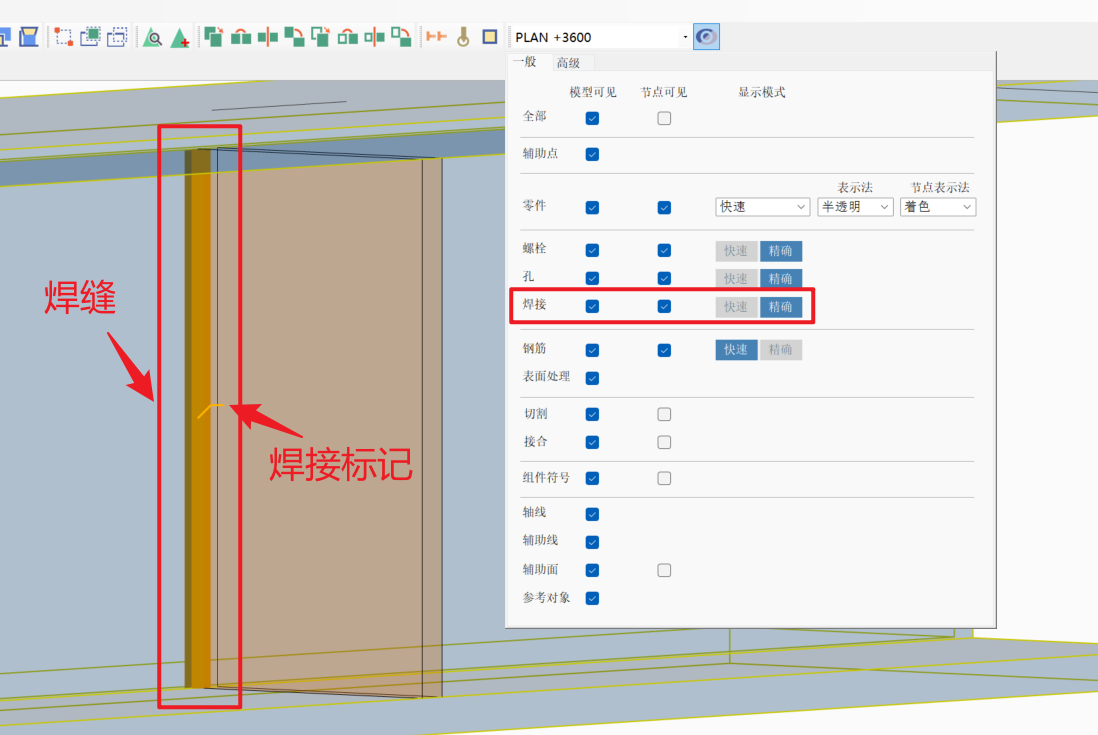The image size is (1098, 735).
Task: Toggle 螺栓 模型可见 checkbox
Action: coord(592,250)
